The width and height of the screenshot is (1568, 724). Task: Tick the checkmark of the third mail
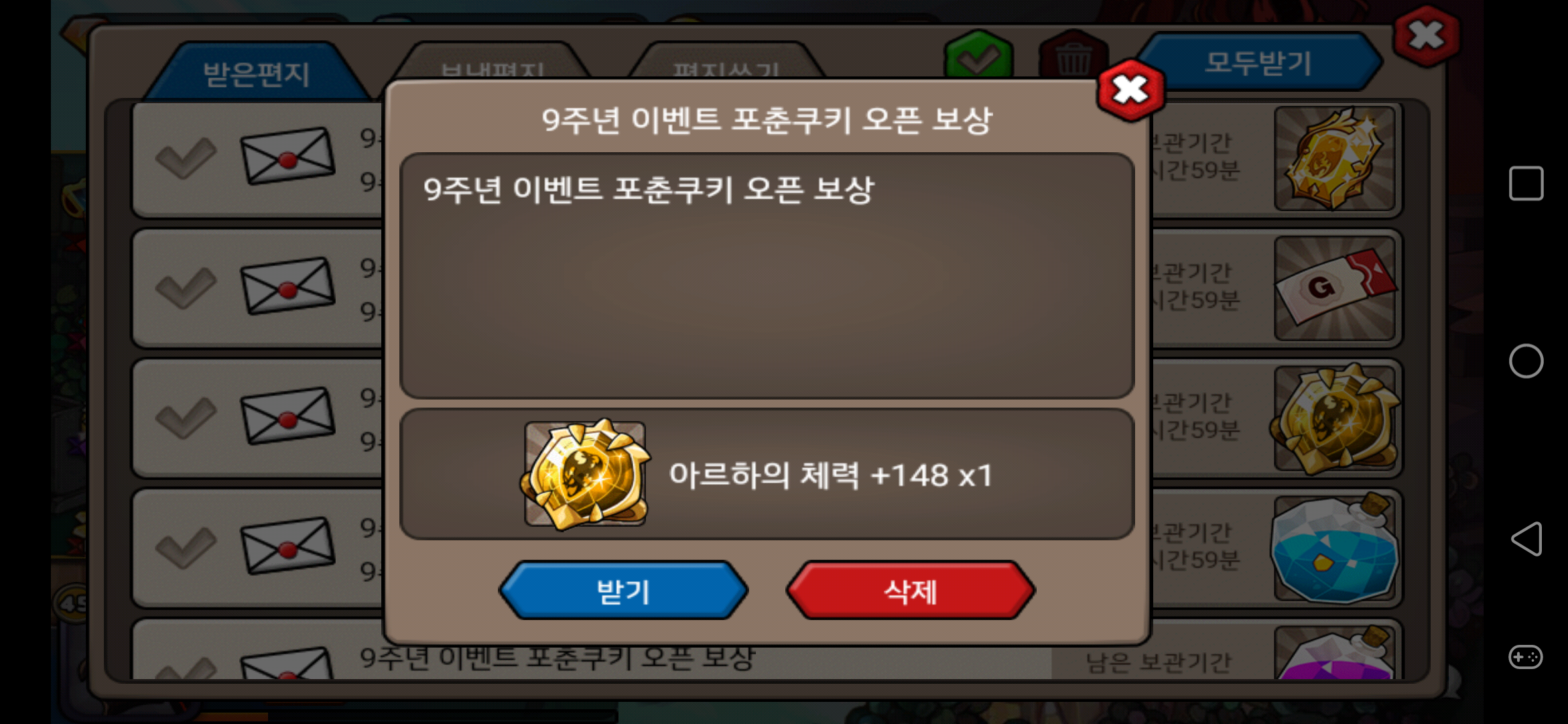coord(186,418)
